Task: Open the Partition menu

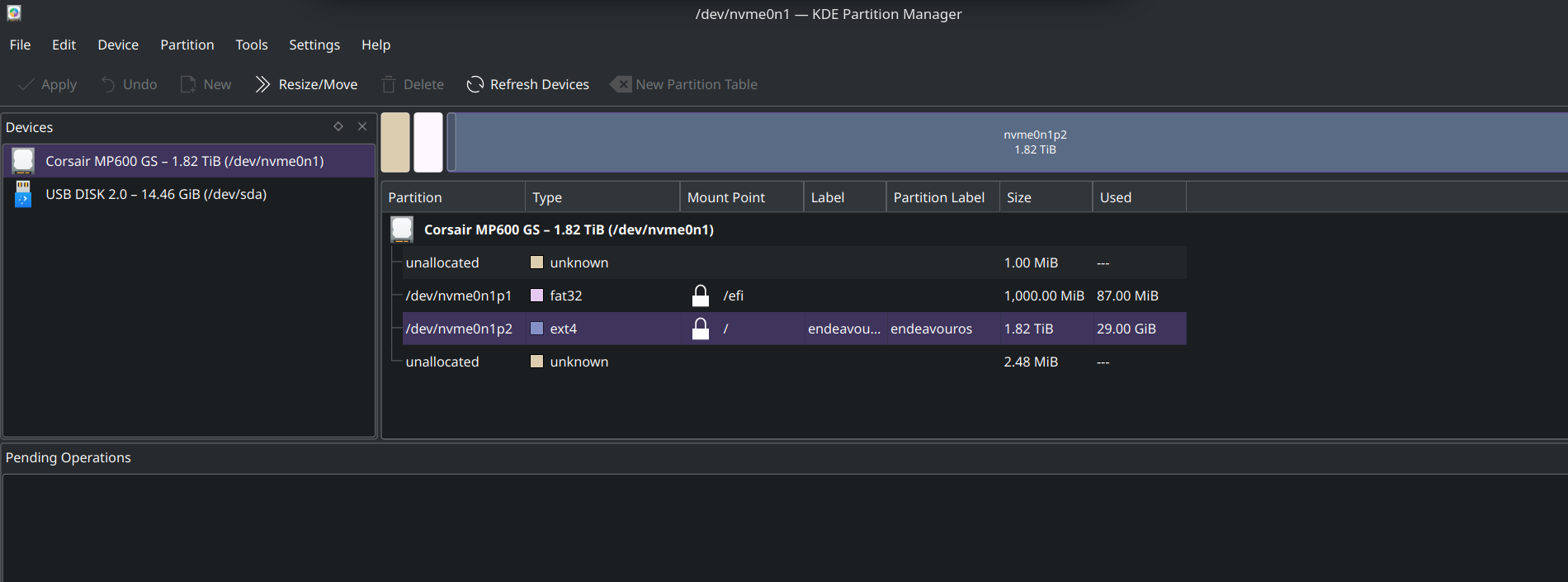Action: click(187, 45)
